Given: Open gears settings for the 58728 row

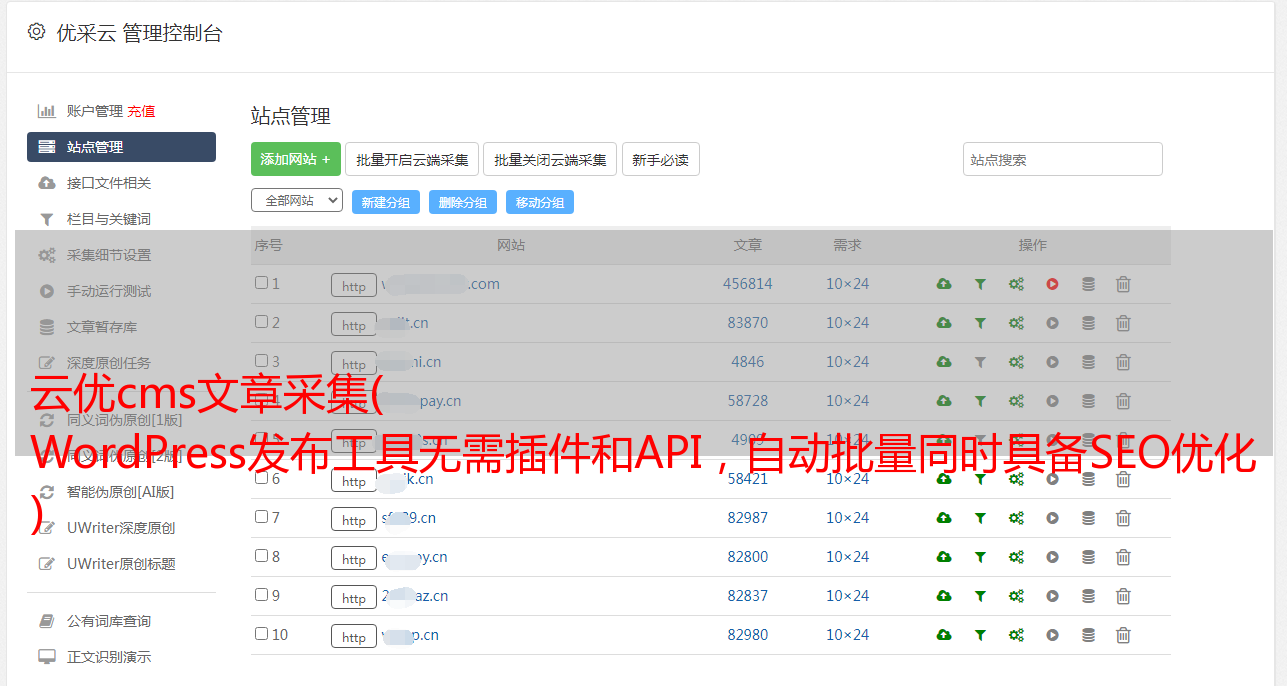Looking at the screenshot, I should click(x=1016, y=401).
